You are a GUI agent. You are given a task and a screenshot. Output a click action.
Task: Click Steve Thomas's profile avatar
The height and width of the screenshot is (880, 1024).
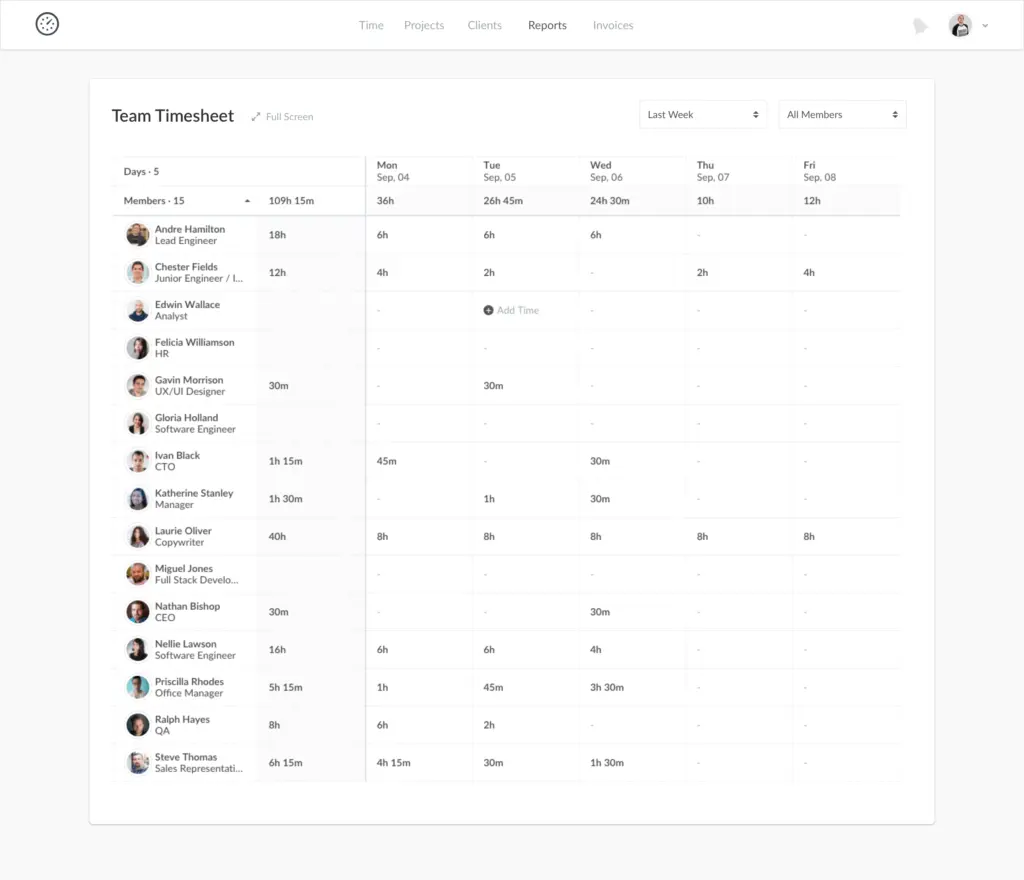click(x=137, y=762)
